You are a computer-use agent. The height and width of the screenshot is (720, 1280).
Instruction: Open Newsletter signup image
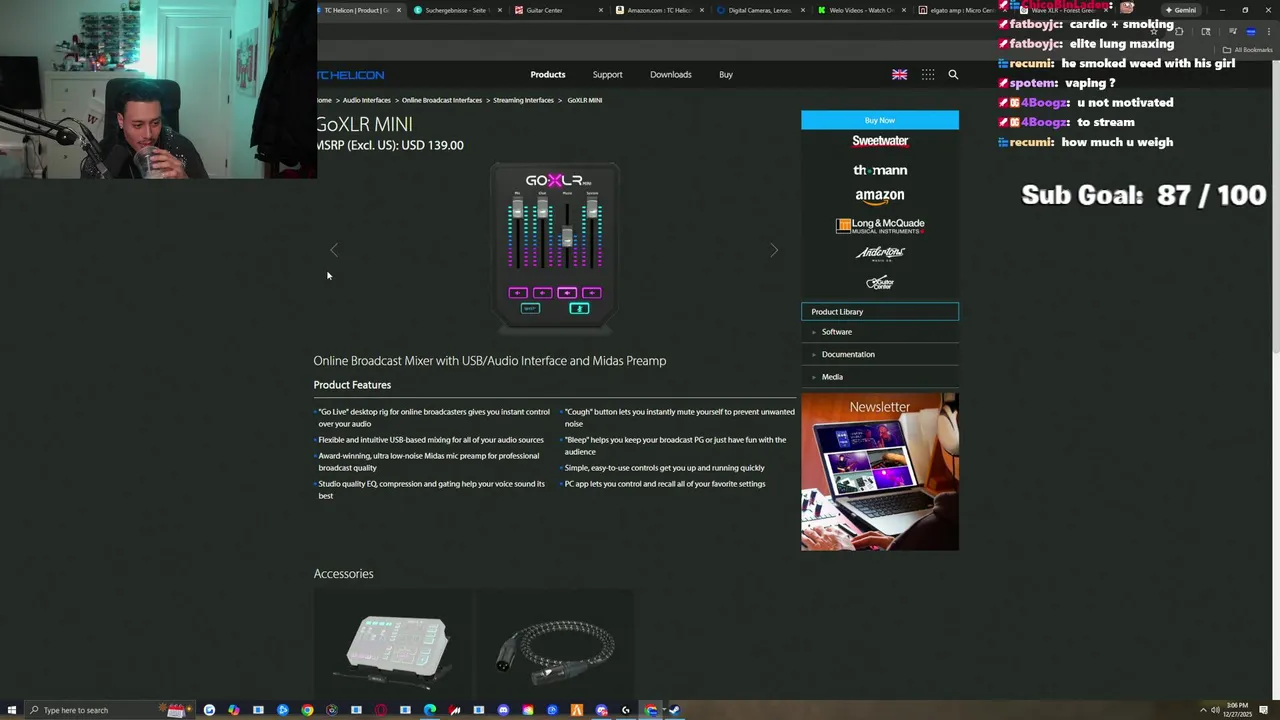(880, 471)
